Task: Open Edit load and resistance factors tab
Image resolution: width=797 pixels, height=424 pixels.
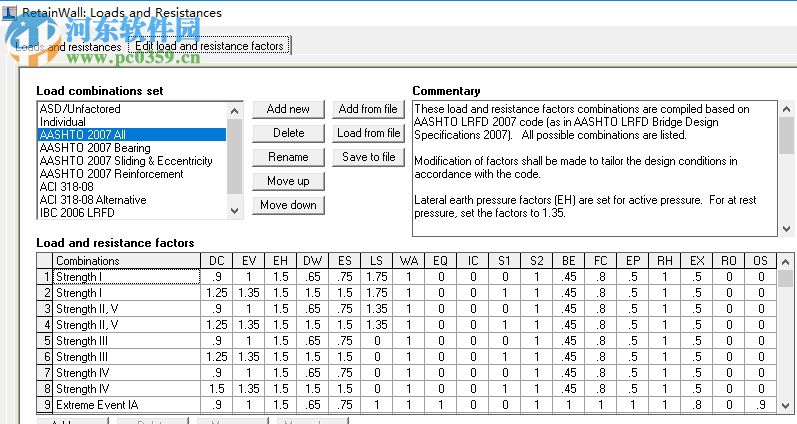Action: (209, 46)
